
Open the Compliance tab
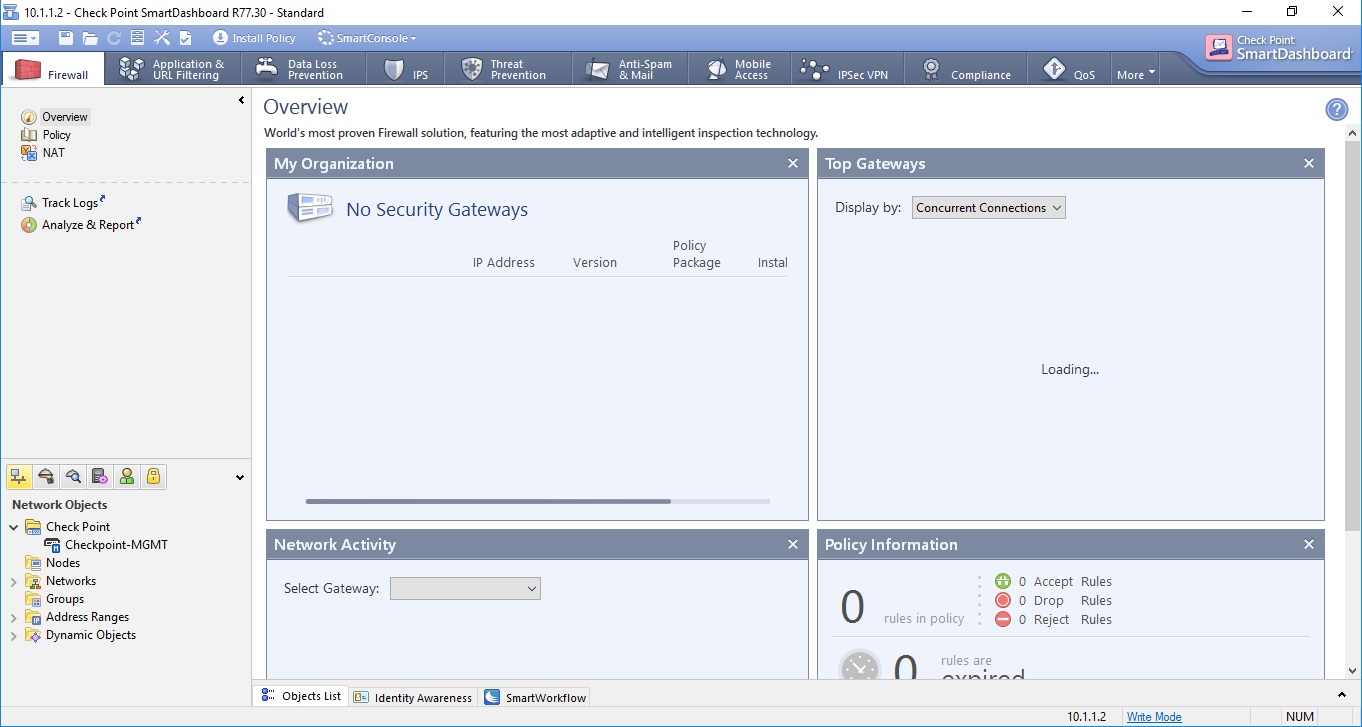[967, 69]
